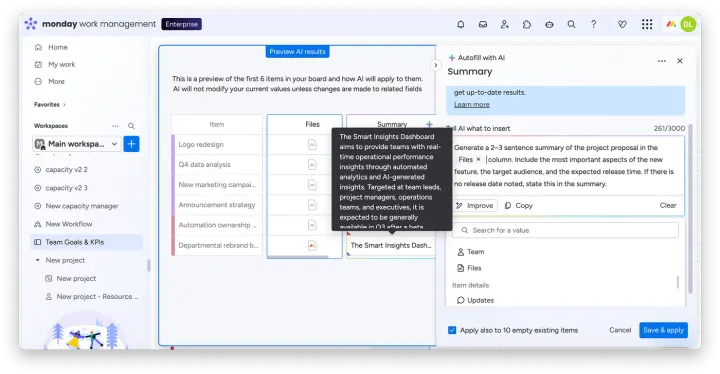Open the AI assistant robot icon
The image size is (720, 374).
[x=549, y=24]
